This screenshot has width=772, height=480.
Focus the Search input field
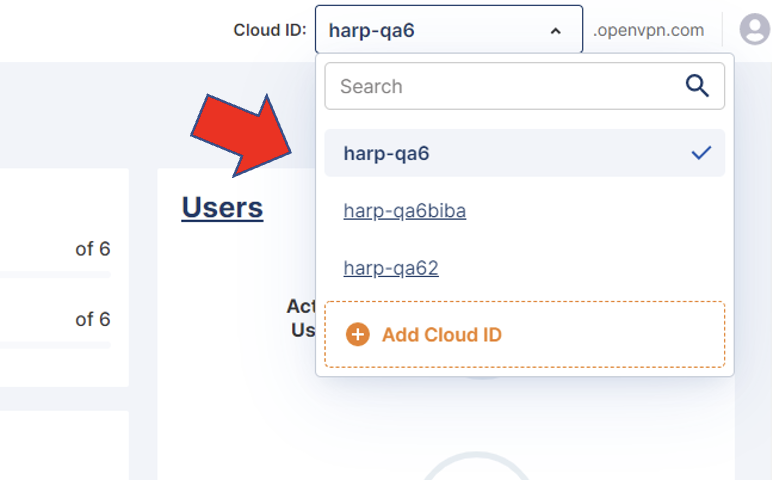[x=524, y=86]
